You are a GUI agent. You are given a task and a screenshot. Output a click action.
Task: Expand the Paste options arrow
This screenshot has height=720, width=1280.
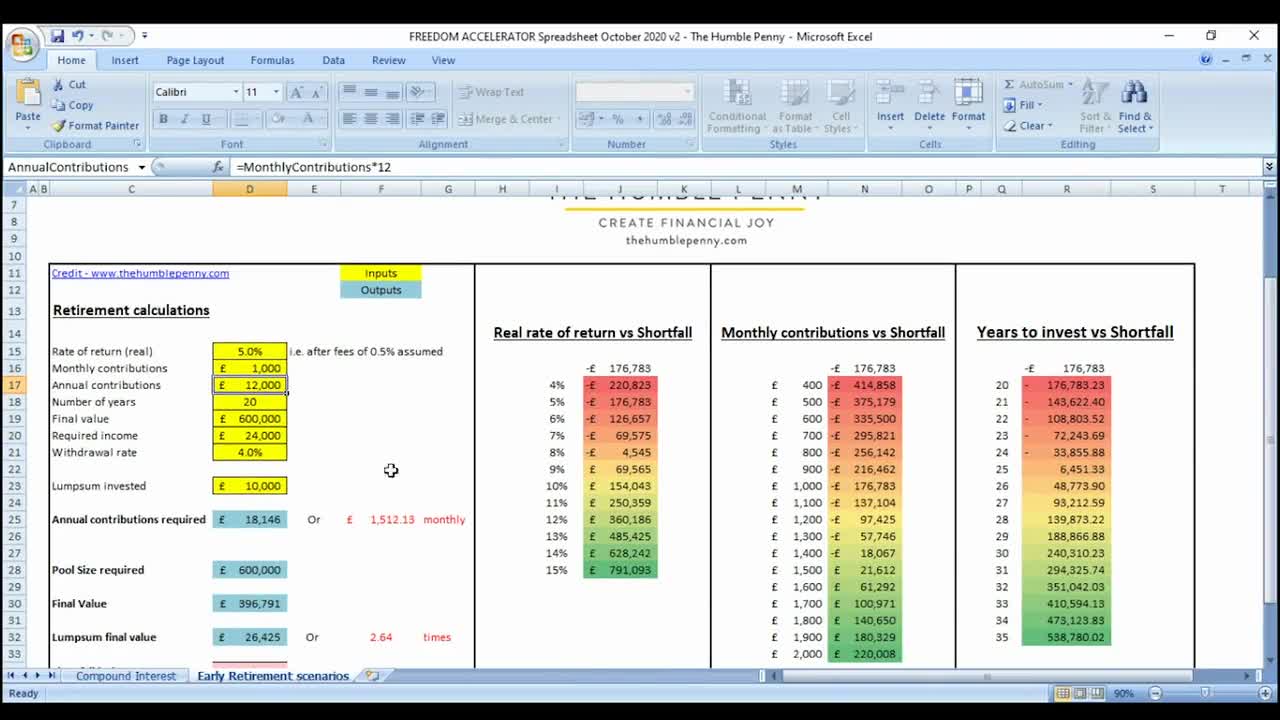coord(28,128)
